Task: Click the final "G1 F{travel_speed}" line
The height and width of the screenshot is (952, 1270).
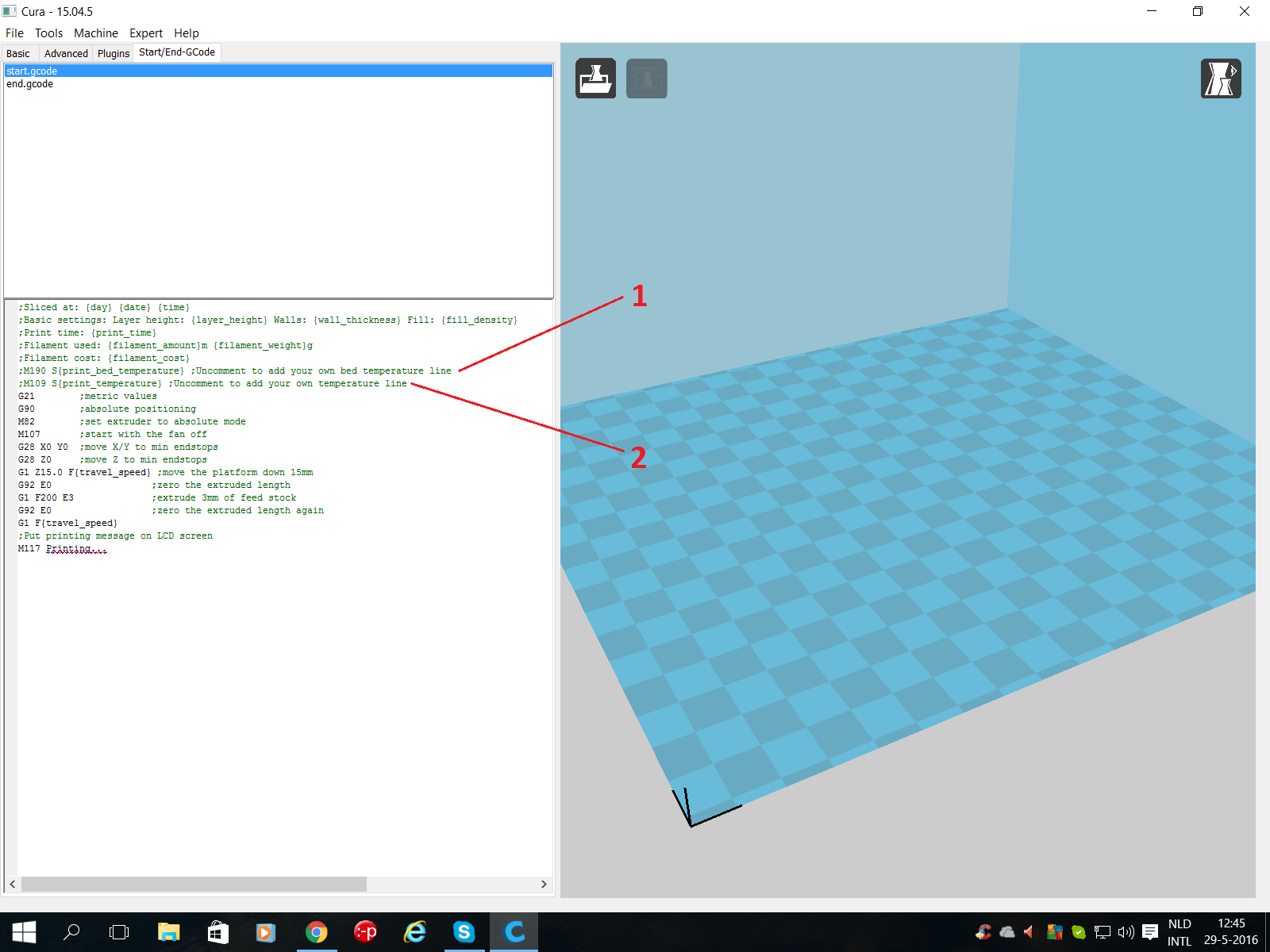Action: click(x=67, y=523)
